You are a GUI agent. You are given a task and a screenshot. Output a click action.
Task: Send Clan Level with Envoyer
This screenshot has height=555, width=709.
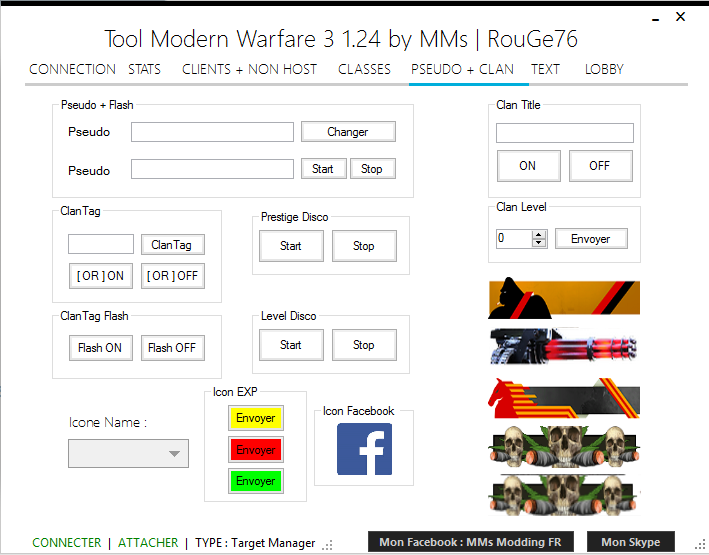pos(591,238)
